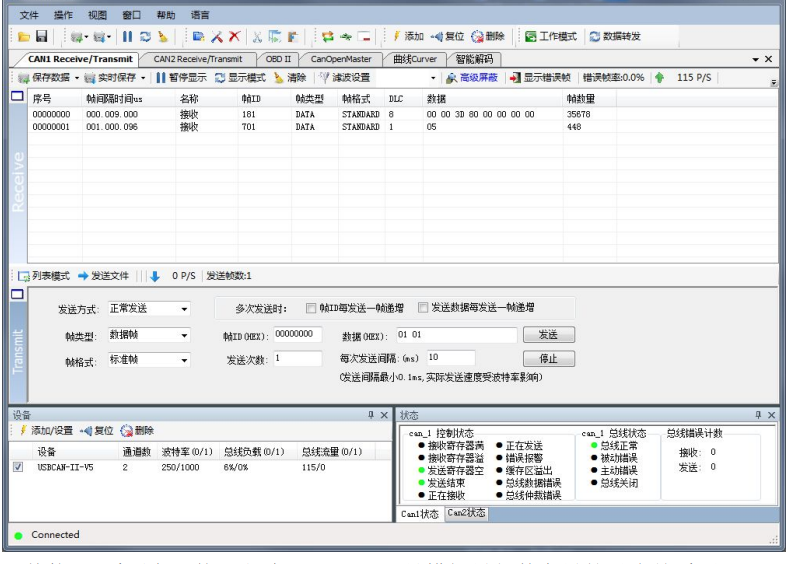Image resolution: width=795 pixels, height=564 pixels.
Task: Open the 文件 menu
Action: [x=29, y=15]
